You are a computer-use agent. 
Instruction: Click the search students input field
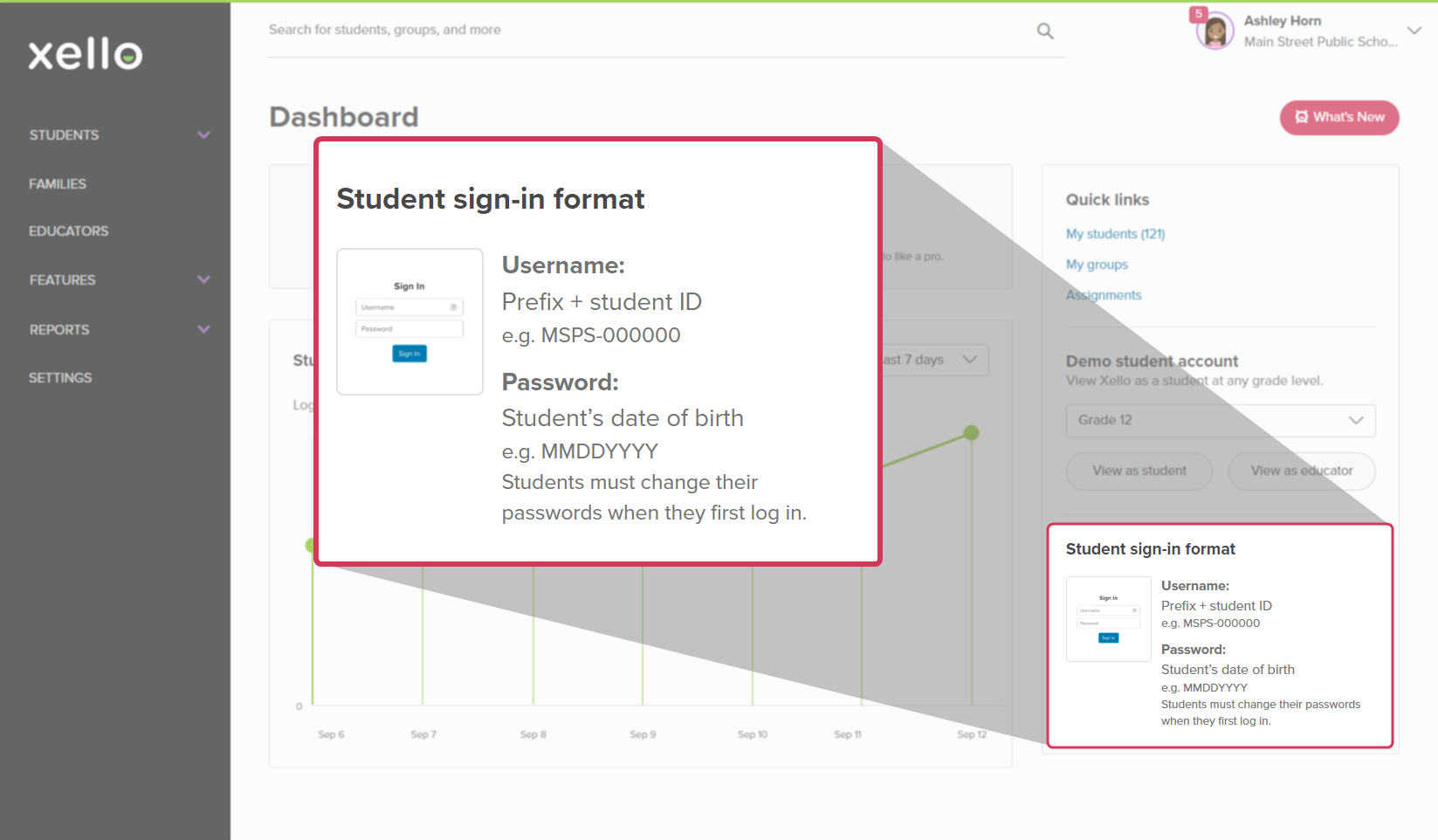[x=646, y=31]
